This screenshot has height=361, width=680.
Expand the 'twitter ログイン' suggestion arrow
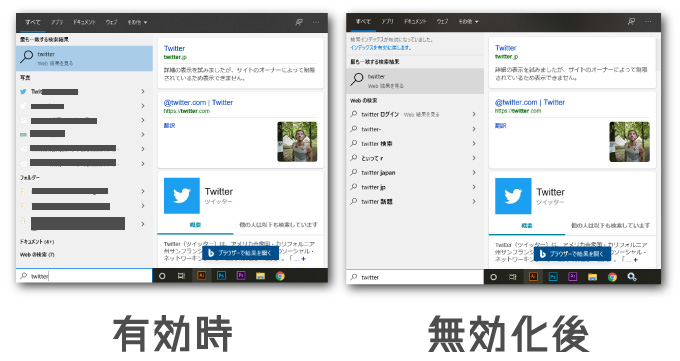pyautogui.click(x=474, y=114)
